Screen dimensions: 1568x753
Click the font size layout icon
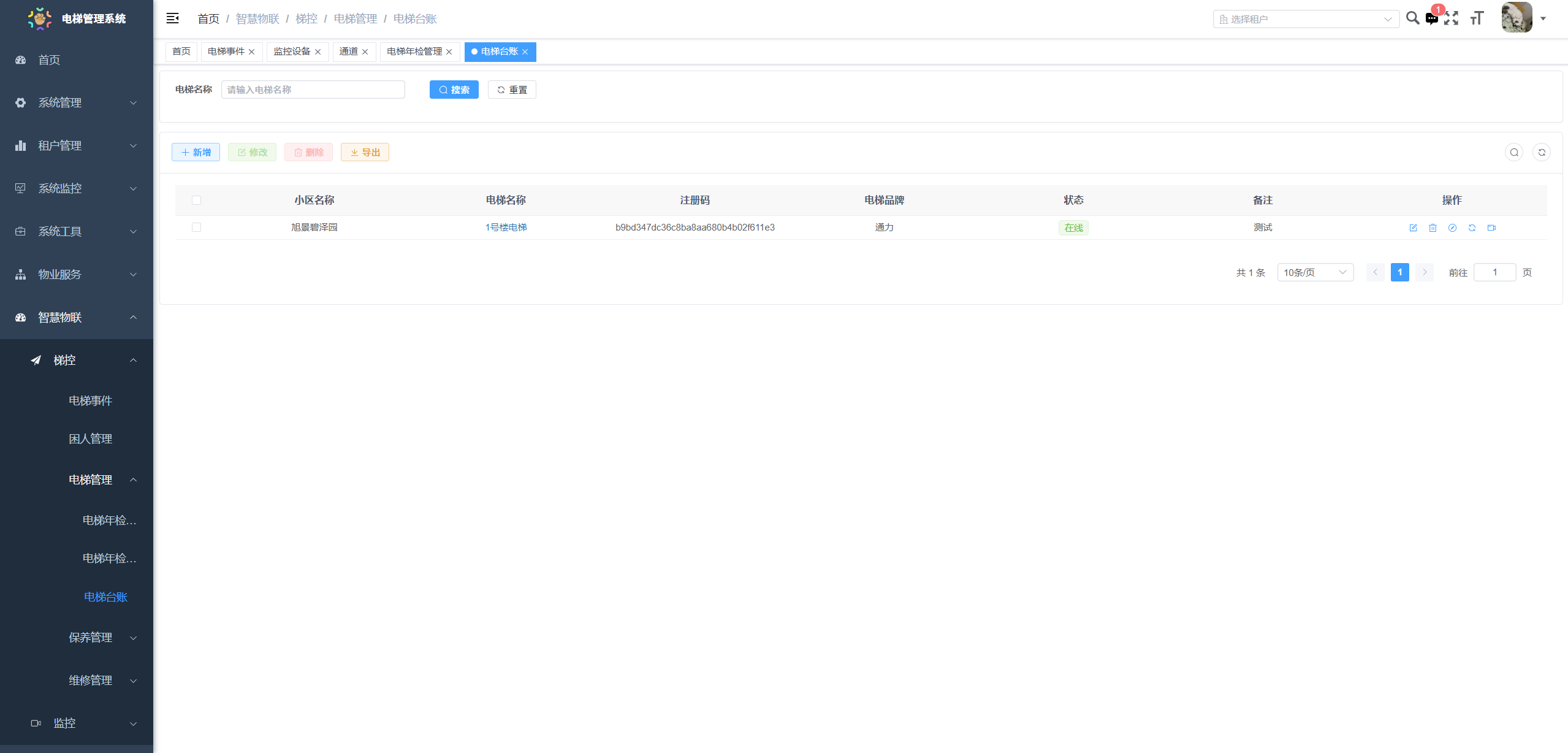click(1477, 18)
